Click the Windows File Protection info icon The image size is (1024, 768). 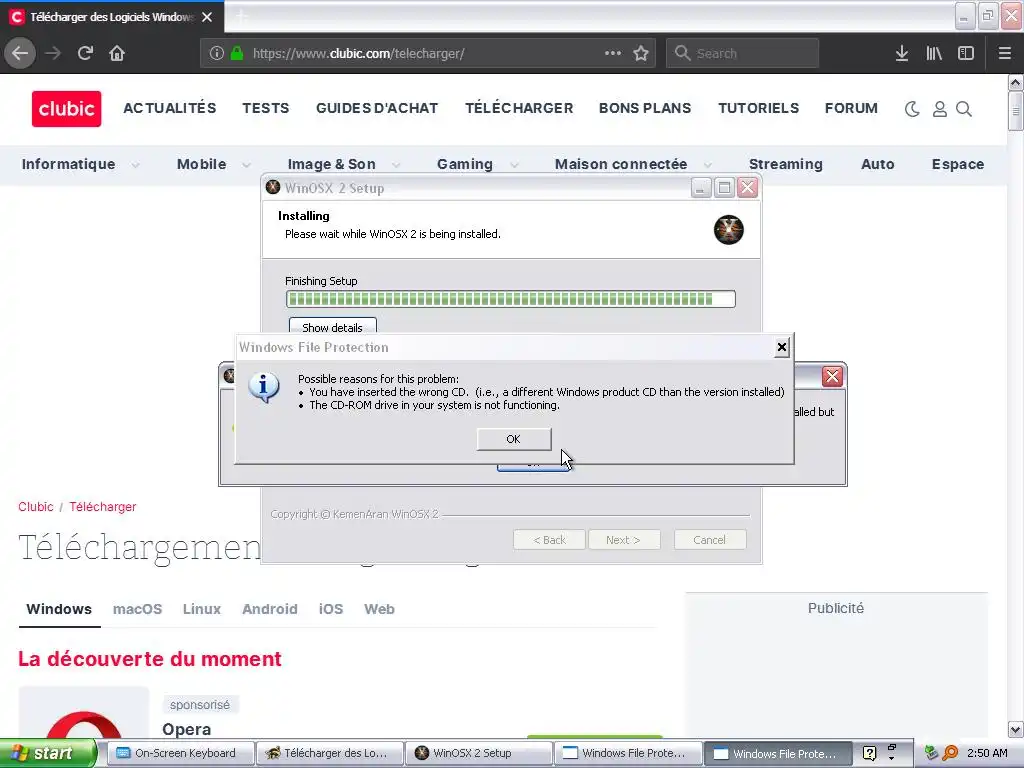[264, 388]
